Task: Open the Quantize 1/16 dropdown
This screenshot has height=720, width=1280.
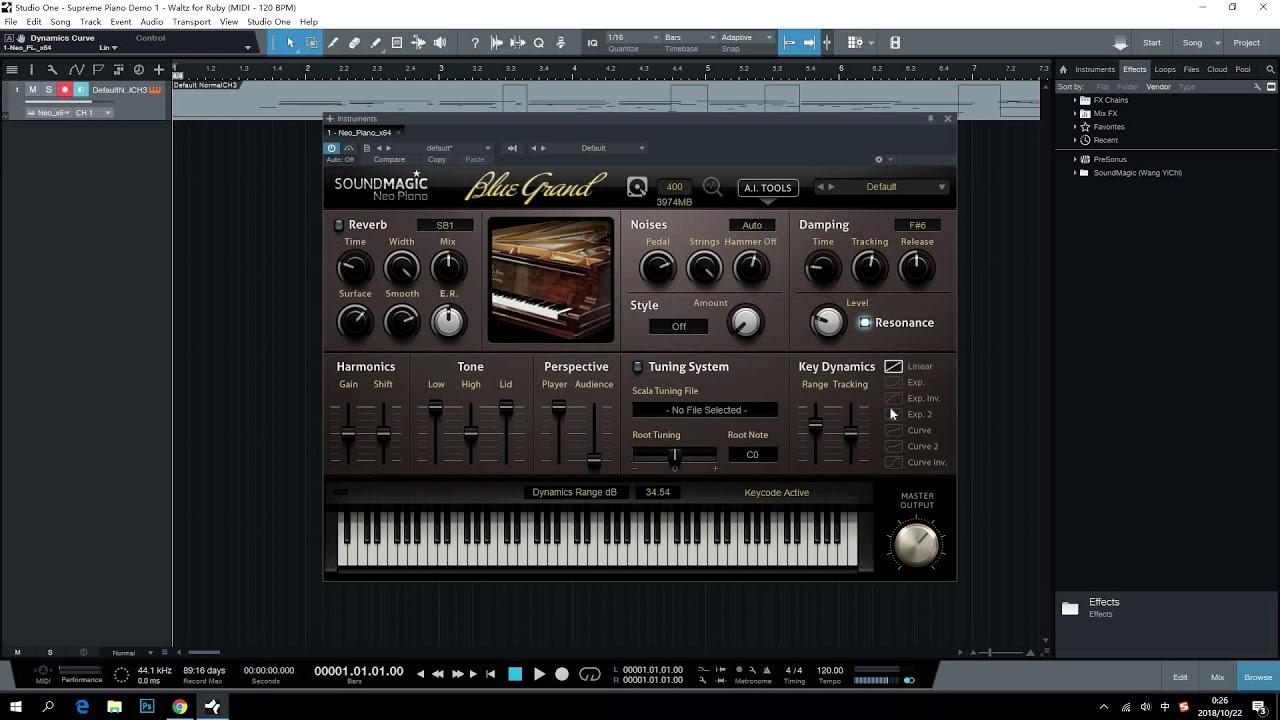Action: pos(629,38)
